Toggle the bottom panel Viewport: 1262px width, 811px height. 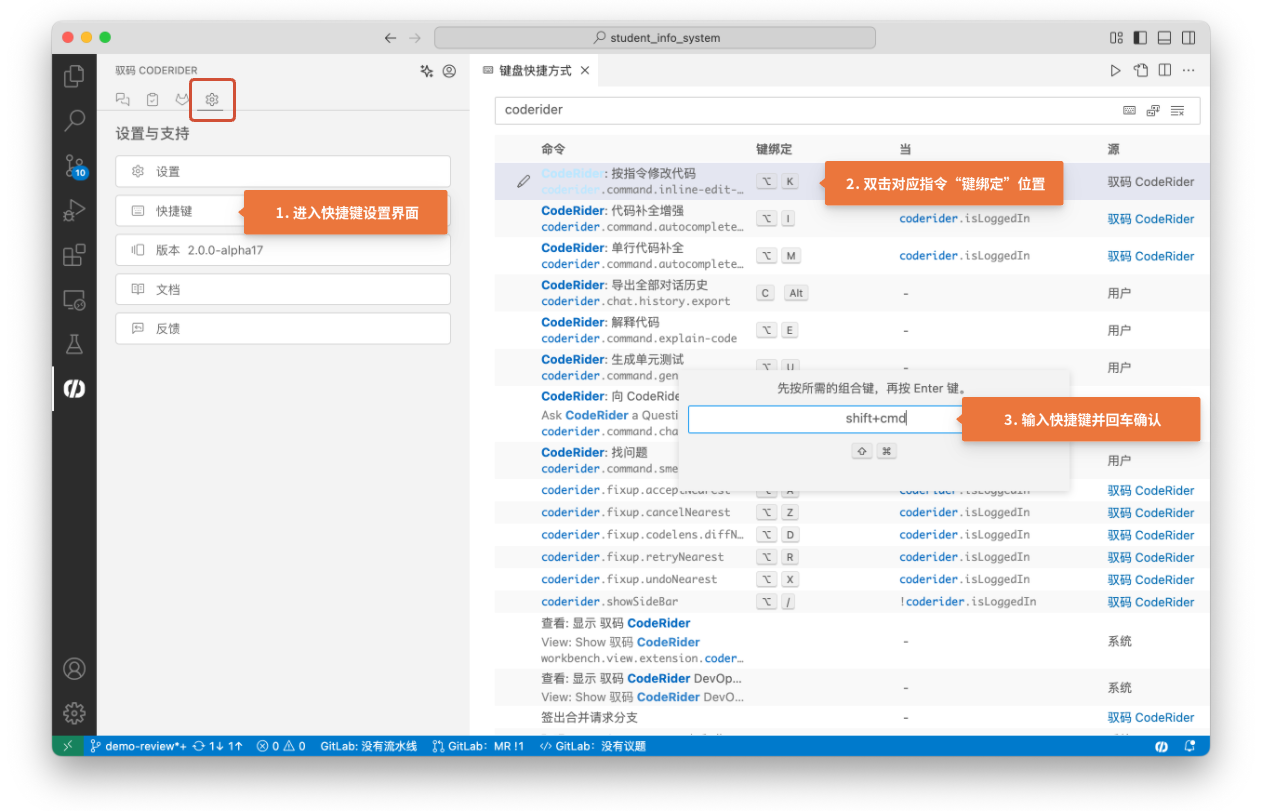coord(1164,38)
